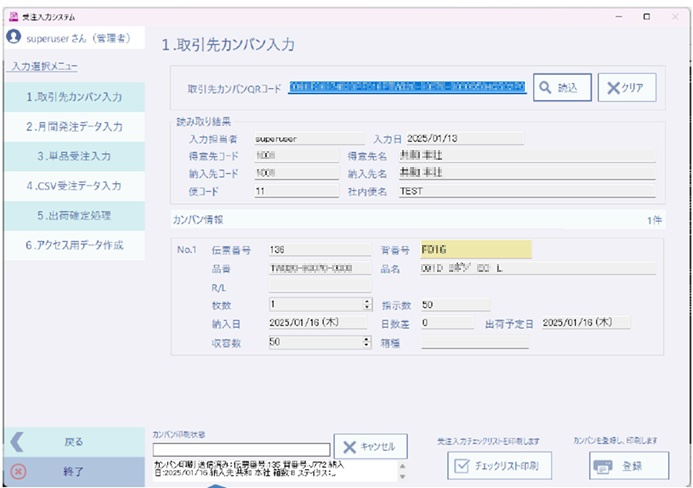This screenshot has width=693, height=488.
Task: Click the superuser profile avatar icon
Action: [14, 37]
